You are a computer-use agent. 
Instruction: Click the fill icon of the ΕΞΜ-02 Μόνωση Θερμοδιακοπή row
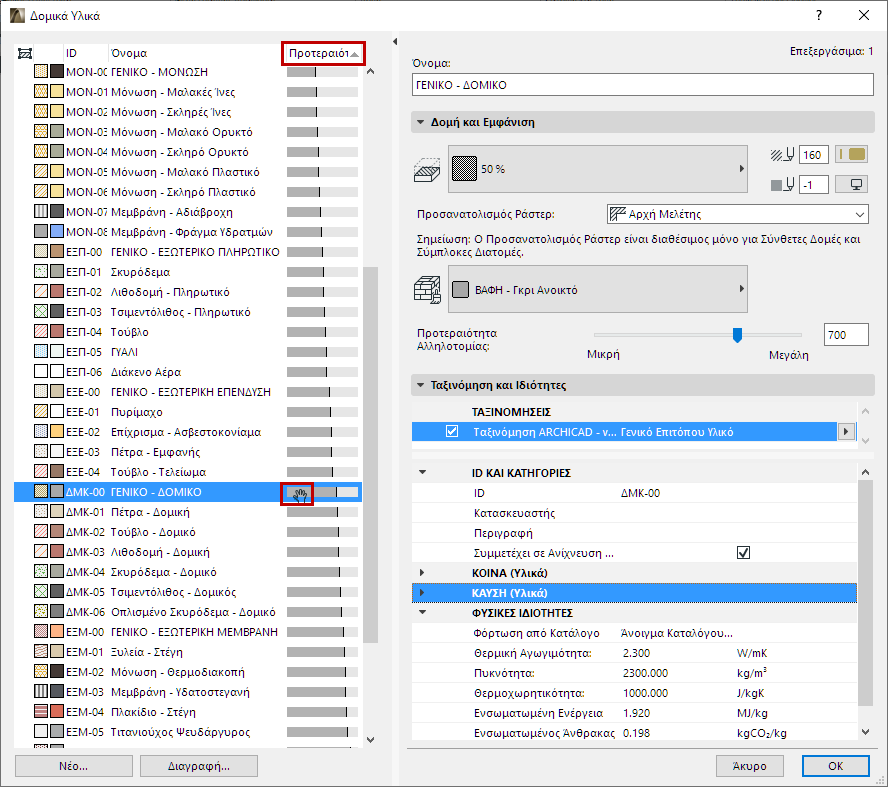coord(41,671)
